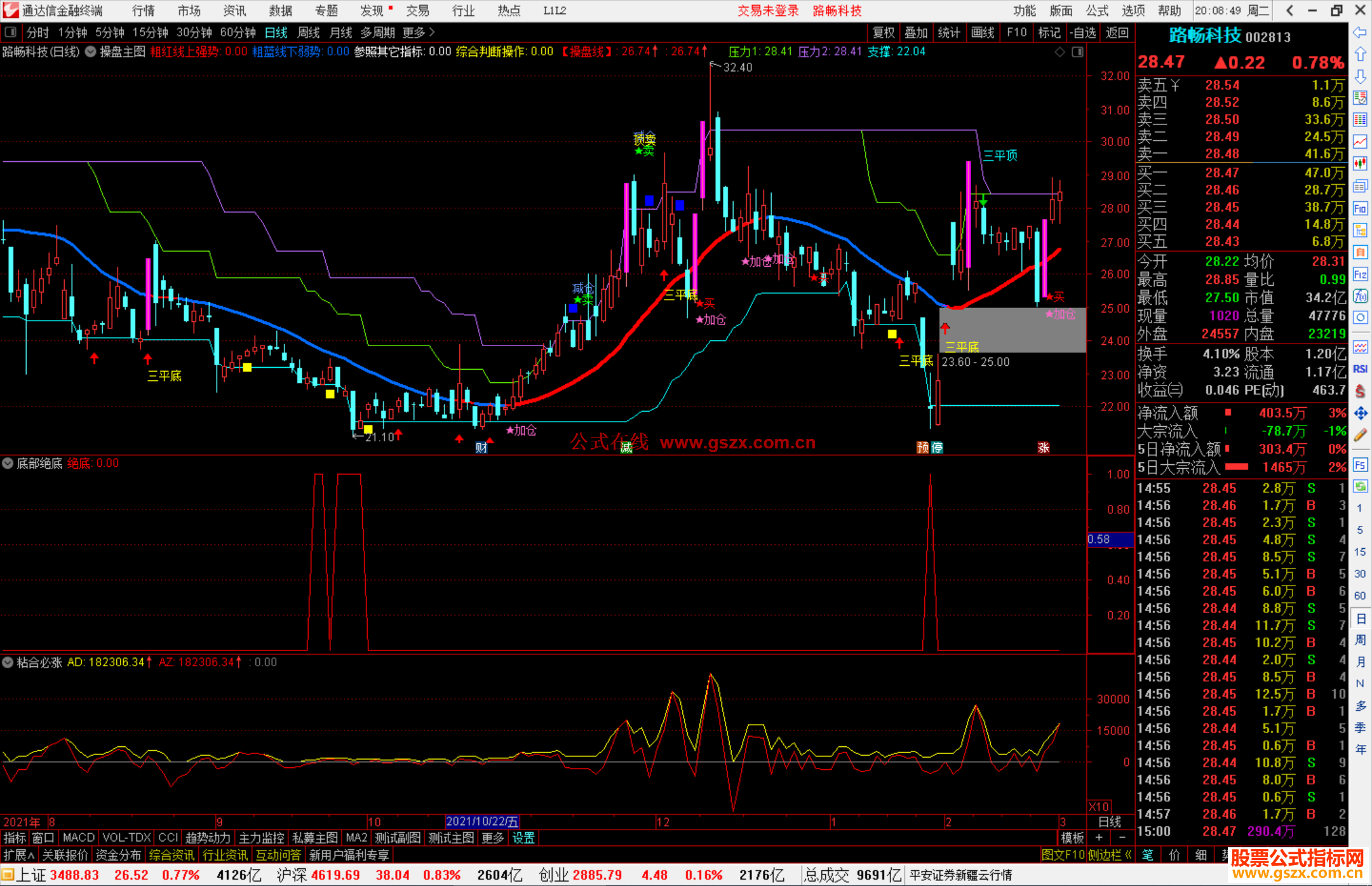
Task: Switch to the 5 minute period in sidebar
Action: click(1360, 530)
